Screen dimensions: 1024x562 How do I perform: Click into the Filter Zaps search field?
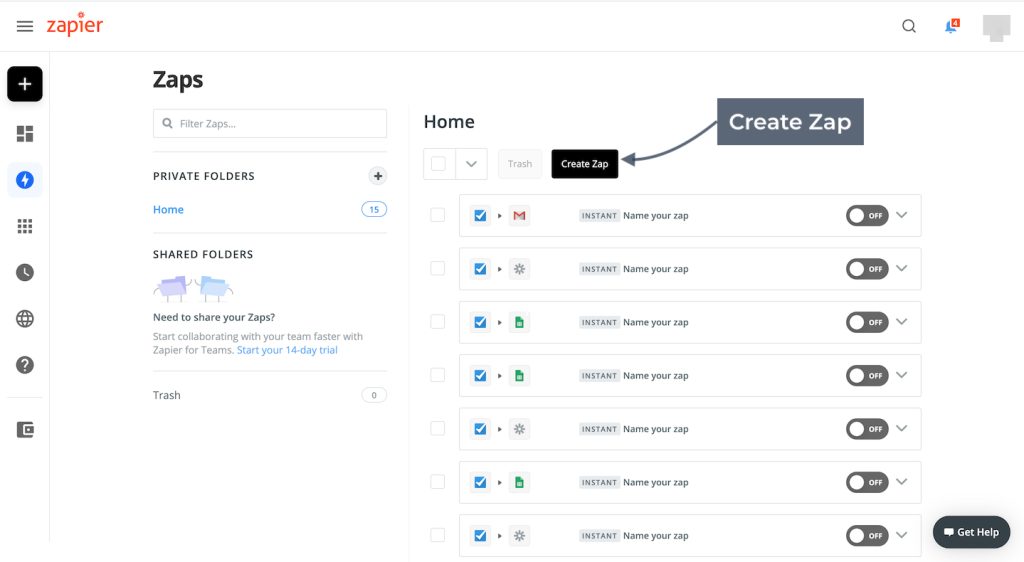pyautogui.click(x=270, y=123)
